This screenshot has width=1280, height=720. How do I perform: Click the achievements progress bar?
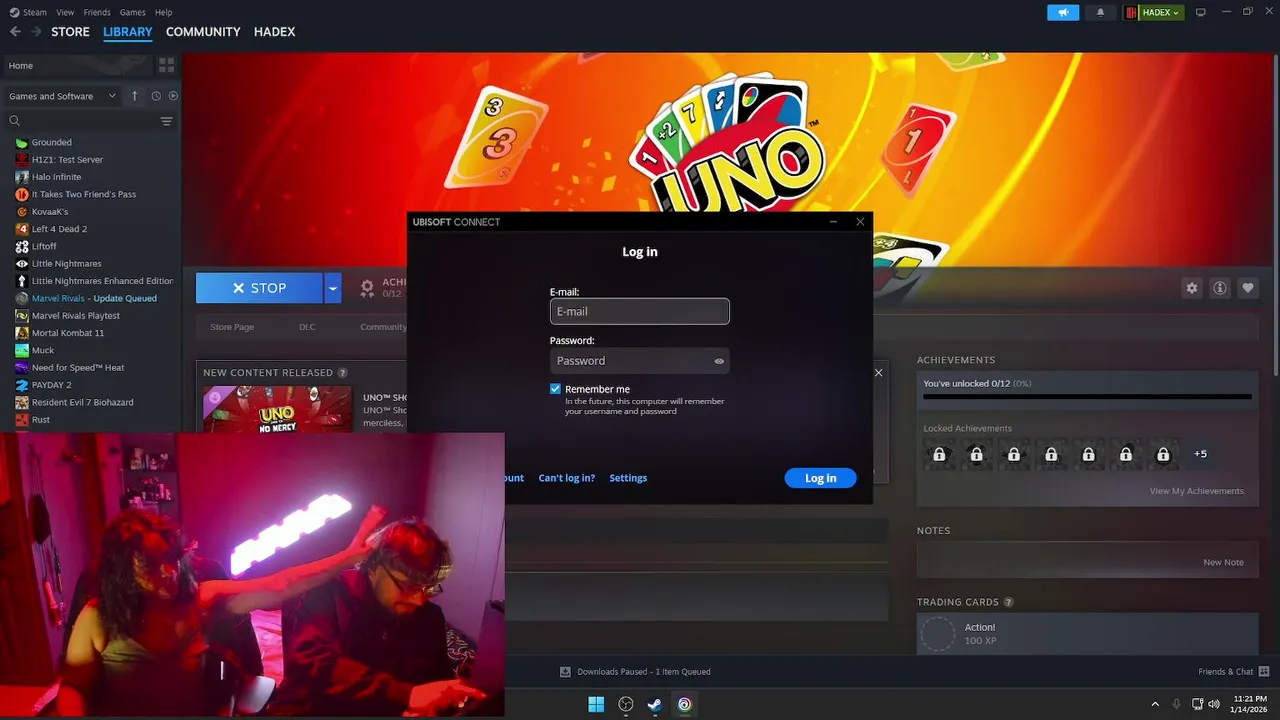click(x=1087, y=397)
